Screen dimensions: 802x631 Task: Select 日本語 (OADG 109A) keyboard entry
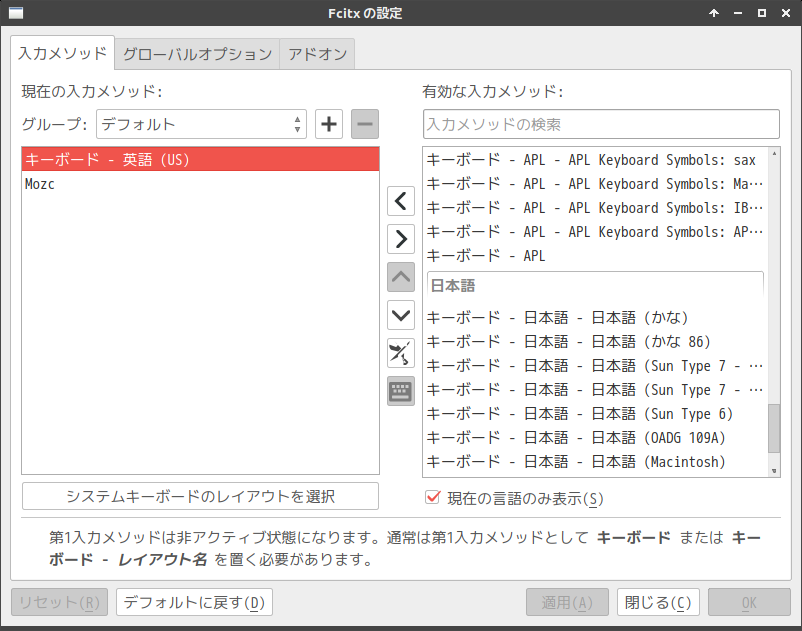click(x=596, y=438)
